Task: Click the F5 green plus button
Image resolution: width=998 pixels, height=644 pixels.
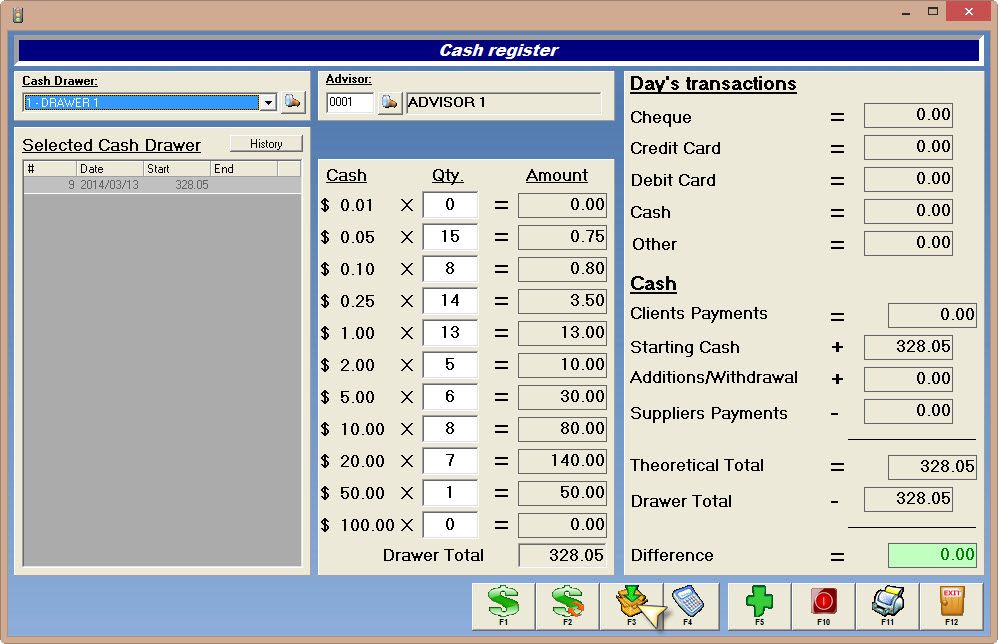Action: point(759,606)
